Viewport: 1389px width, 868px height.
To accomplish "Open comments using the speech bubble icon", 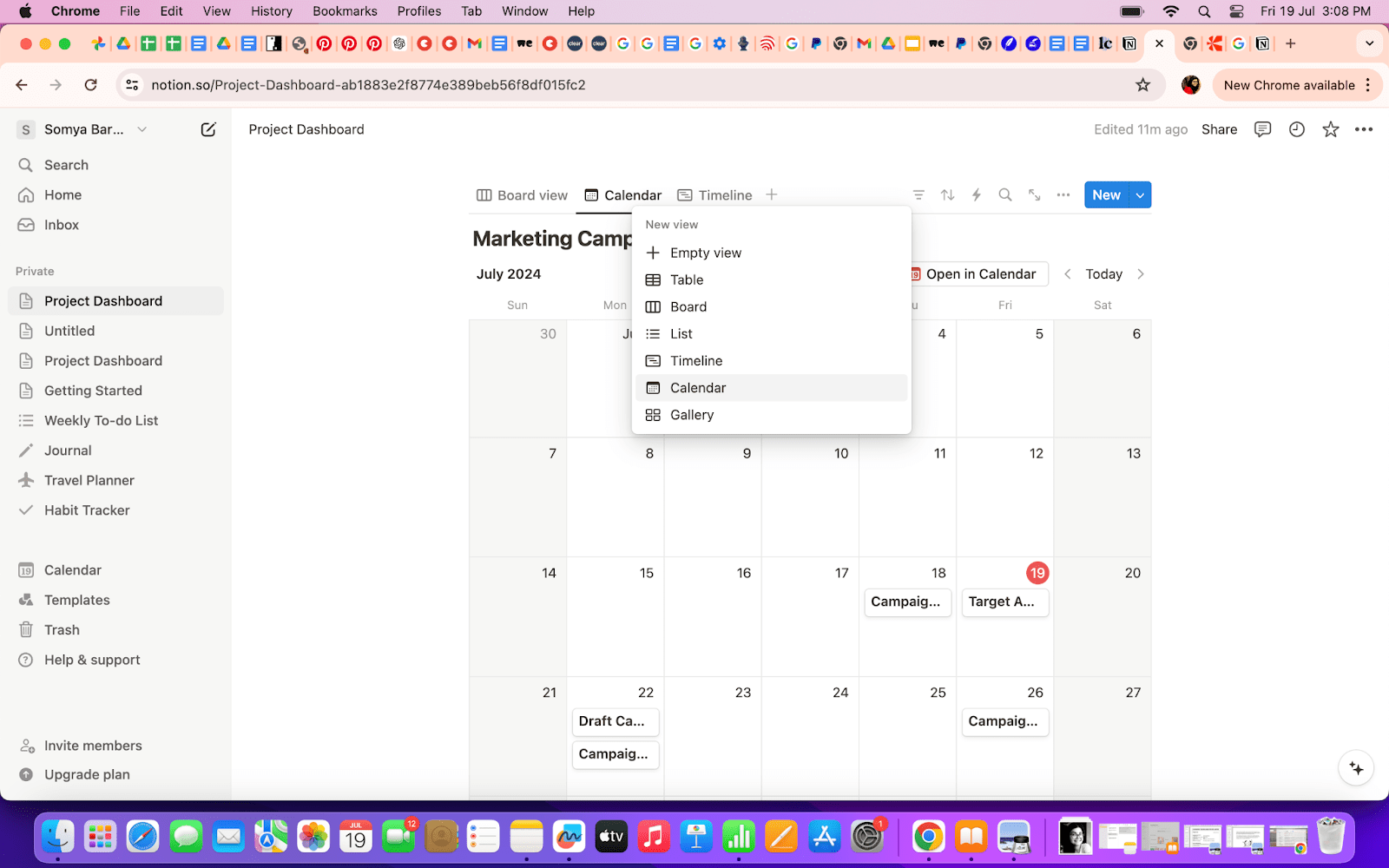I will click(x=1262, y=128).
